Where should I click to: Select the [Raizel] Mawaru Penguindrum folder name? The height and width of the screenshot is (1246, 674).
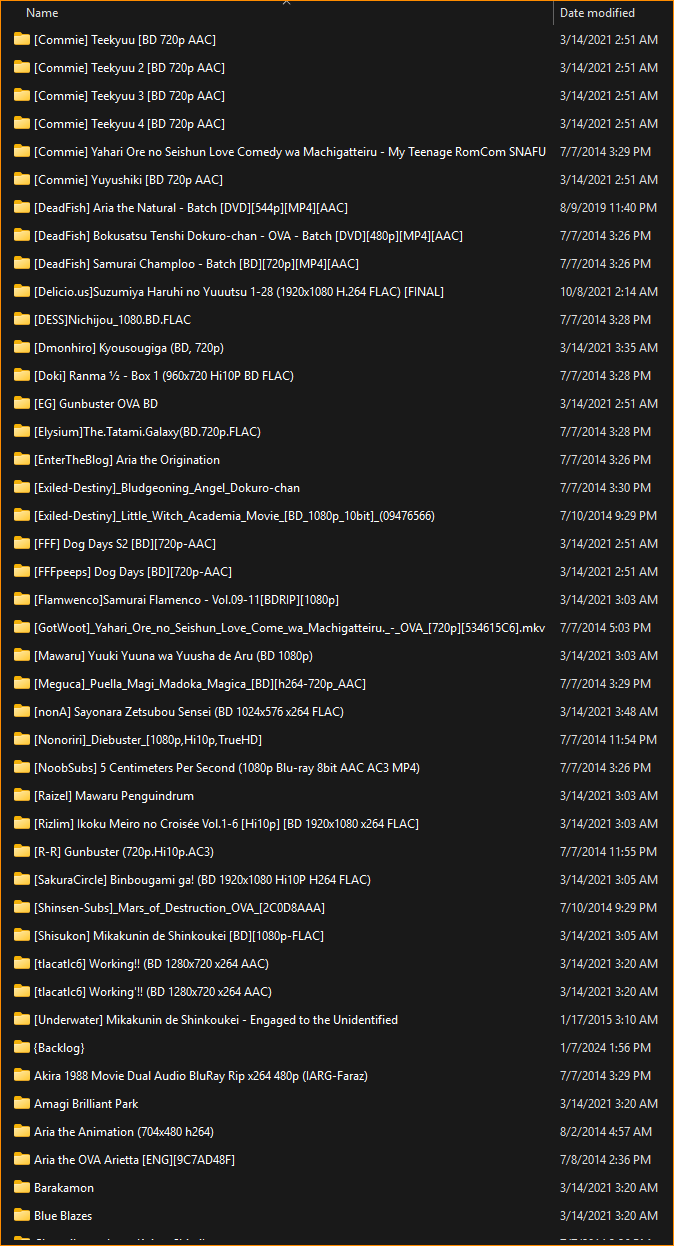click(114, 796)
